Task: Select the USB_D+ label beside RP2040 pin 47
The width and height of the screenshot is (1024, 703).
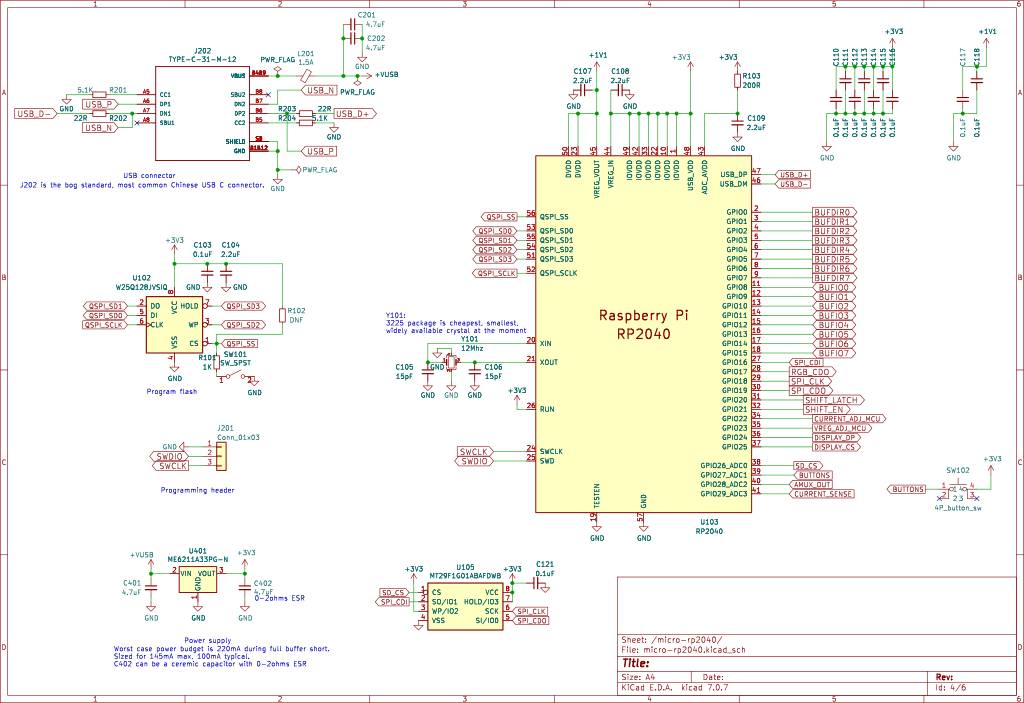Action: (794, 175)
